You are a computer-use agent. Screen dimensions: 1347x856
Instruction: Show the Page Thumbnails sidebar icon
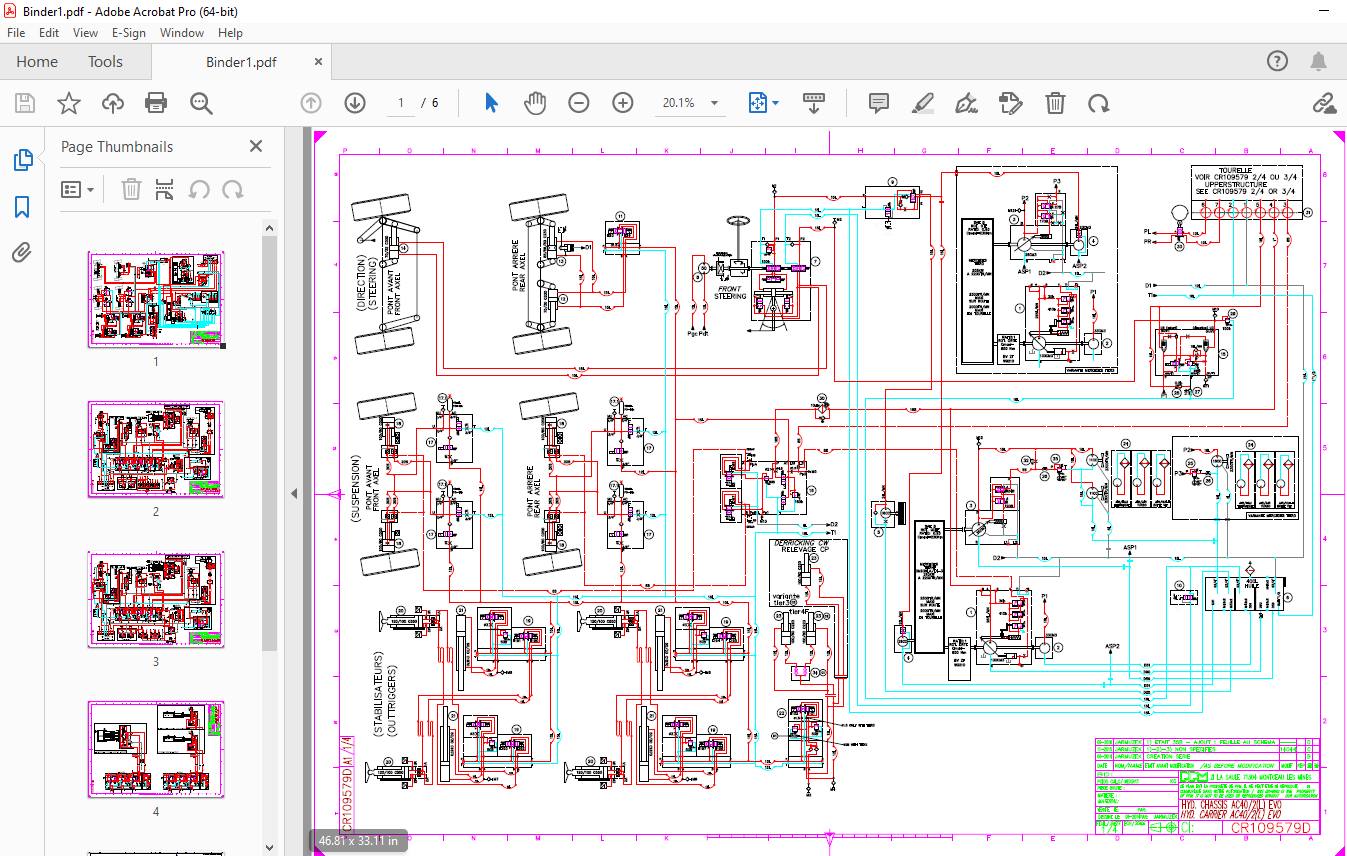(22, 160)
